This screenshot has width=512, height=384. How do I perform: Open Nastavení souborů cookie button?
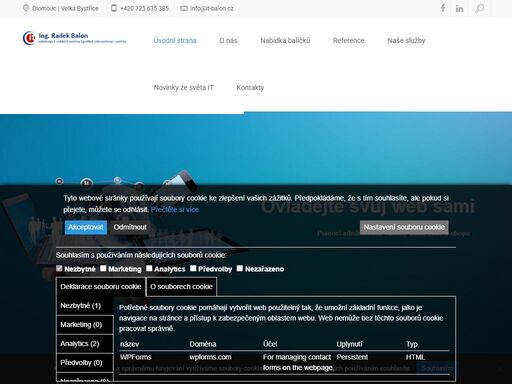click(x=404, y=227)
